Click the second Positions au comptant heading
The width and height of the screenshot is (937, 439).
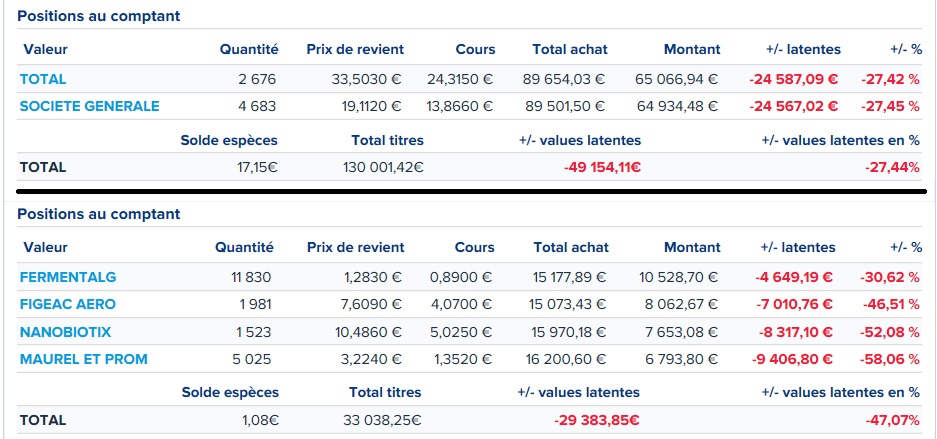tap(99, 214)
